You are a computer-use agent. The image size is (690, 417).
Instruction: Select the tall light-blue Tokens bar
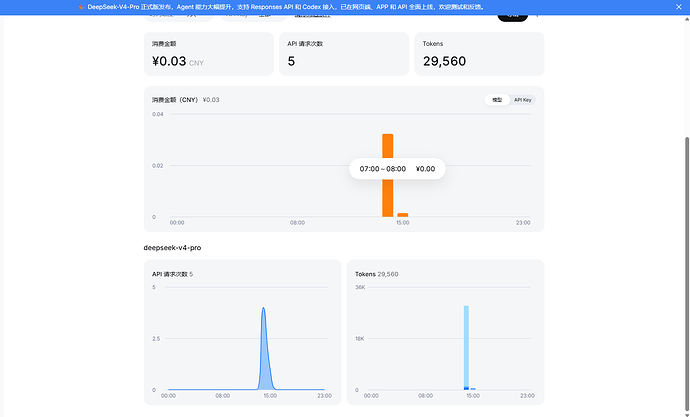[x=466, y=346]
